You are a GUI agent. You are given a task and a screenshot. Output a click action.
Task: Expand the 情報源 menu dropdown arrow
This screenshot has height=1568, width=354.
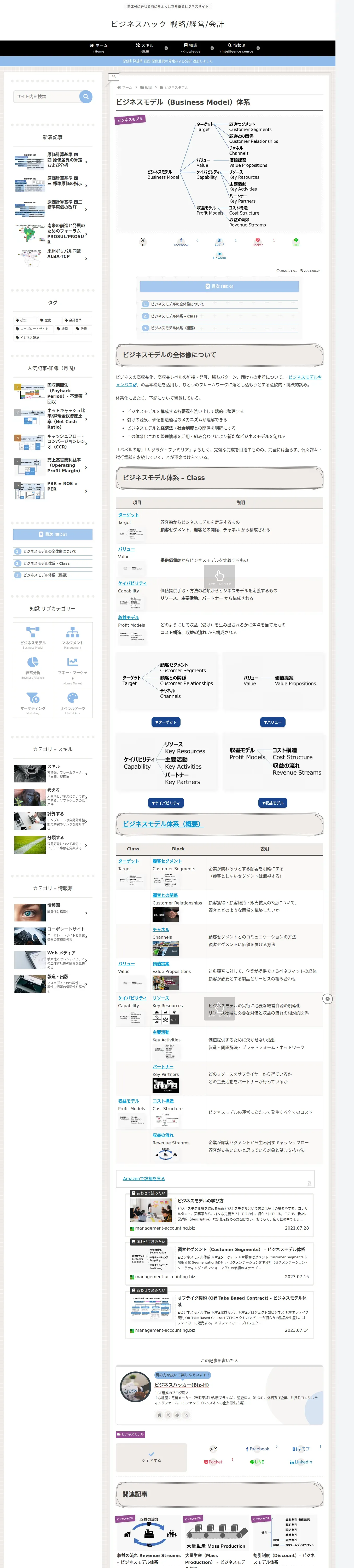(x=258, y=48)
